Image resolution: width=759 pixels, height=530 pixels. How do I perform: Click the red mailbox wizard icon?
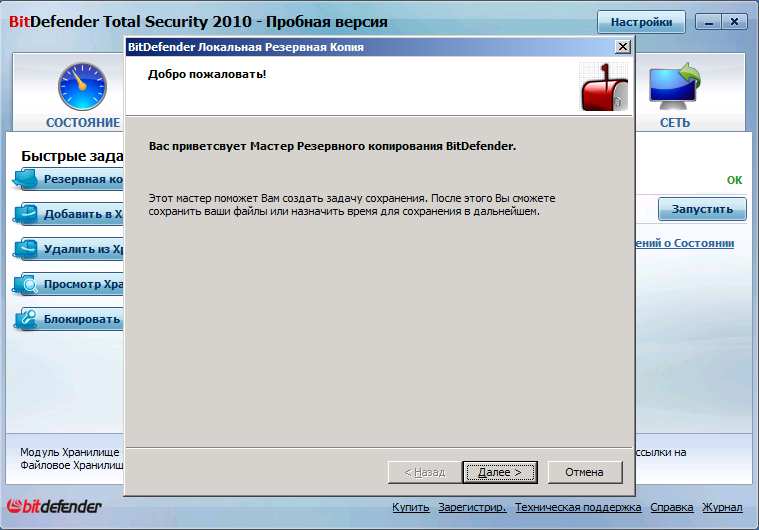pyautogui.click(x=604, y=87)
